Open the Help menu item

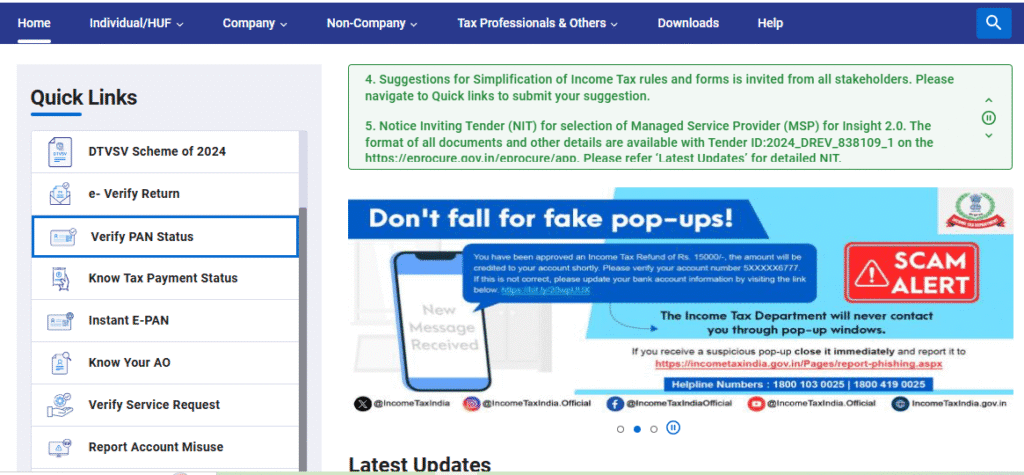tap(770, 23)
